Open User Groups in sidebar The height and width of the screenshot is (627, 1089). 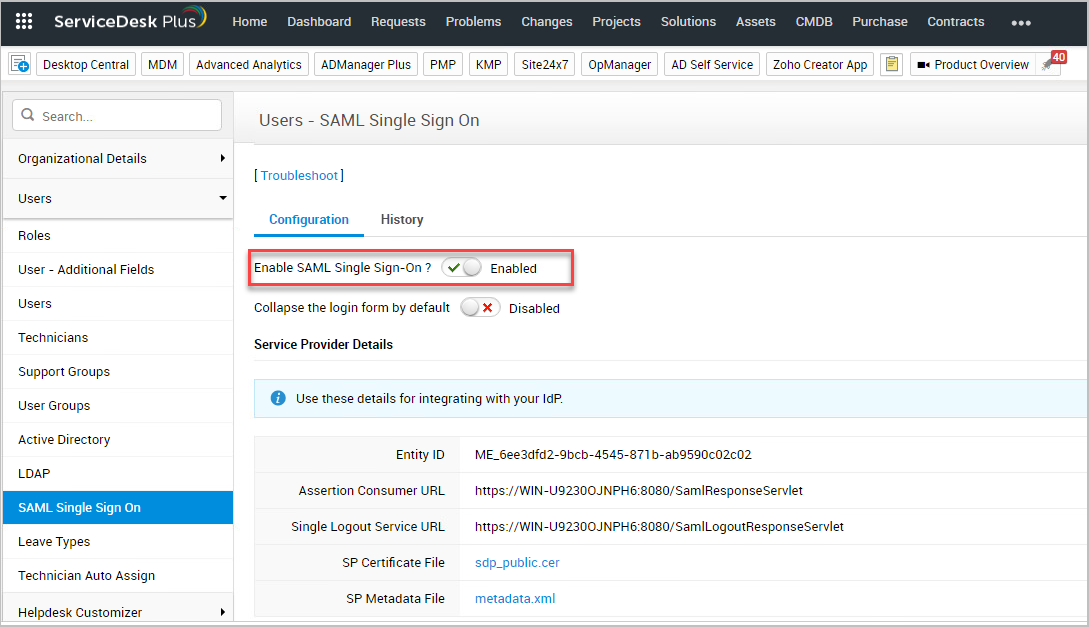coord(118,406)
